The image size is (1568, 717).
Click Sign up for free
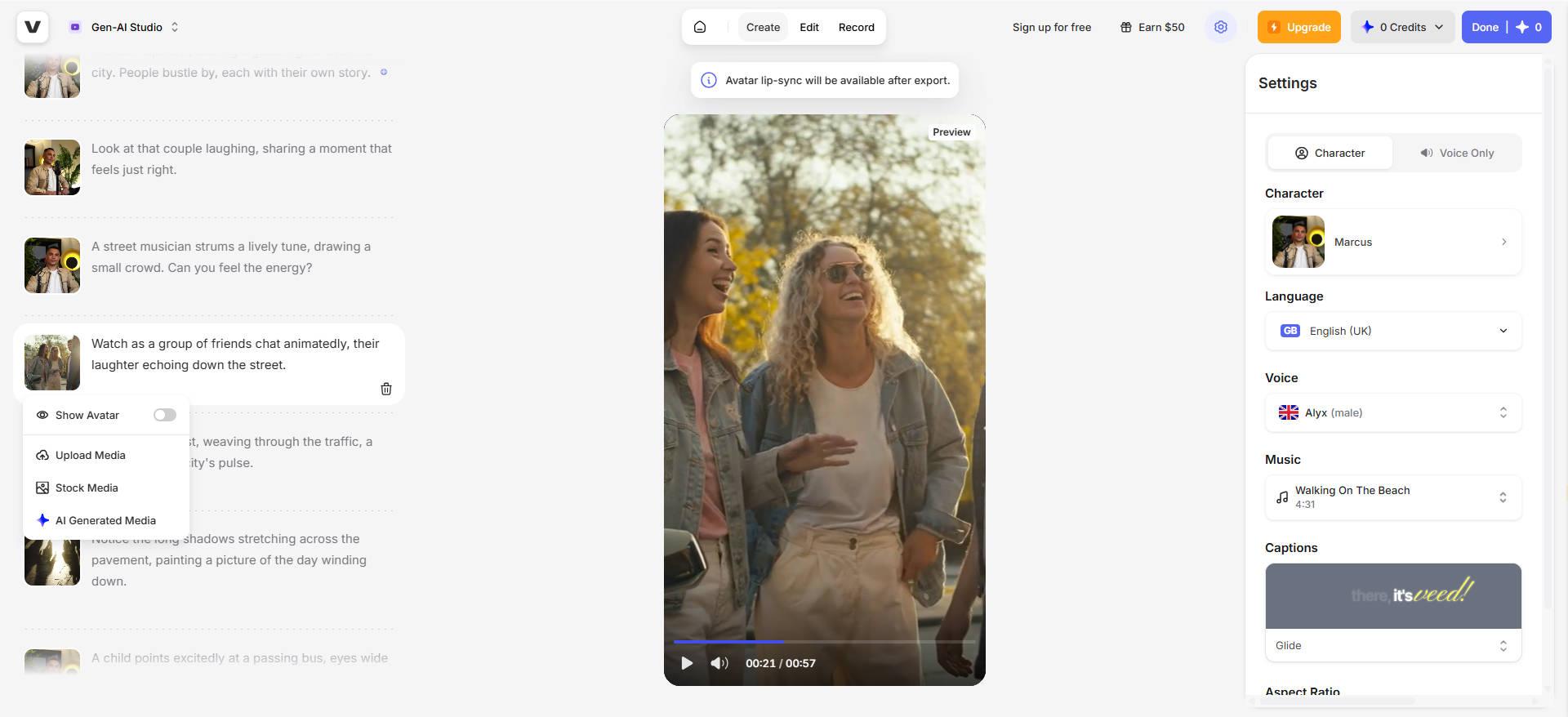point(1051,27)
